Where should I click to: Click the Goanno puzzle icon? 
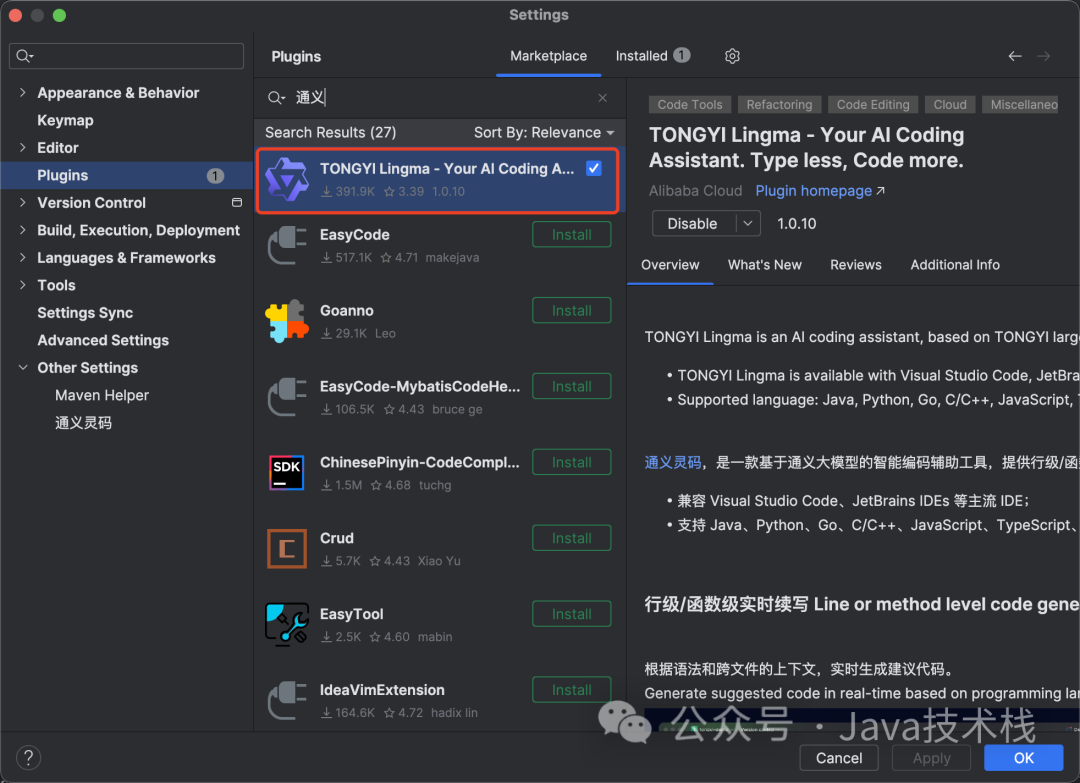click(x=287, y=321)
